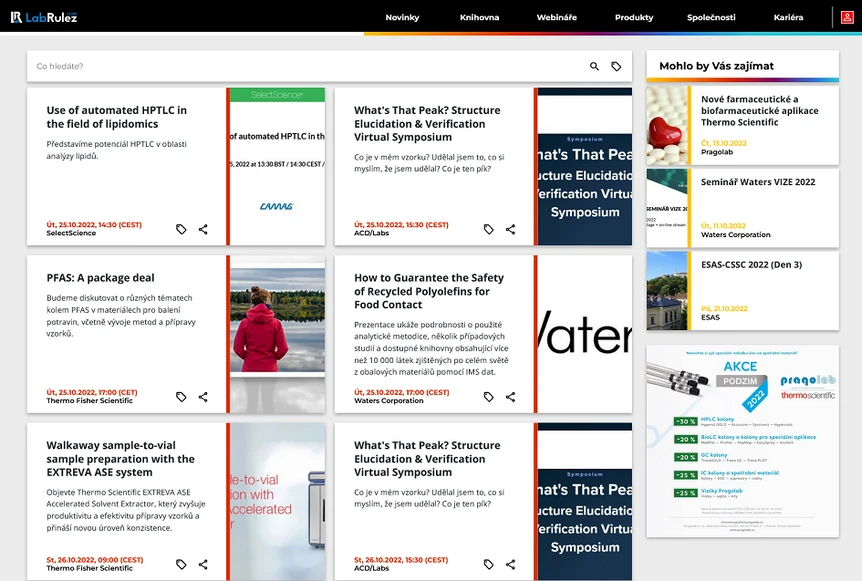The height and width of the screenshot is (581, 862).
Task: Open 'Use of automated HPTLC in the field of lipidomics'
Action: tap(117, 117)
